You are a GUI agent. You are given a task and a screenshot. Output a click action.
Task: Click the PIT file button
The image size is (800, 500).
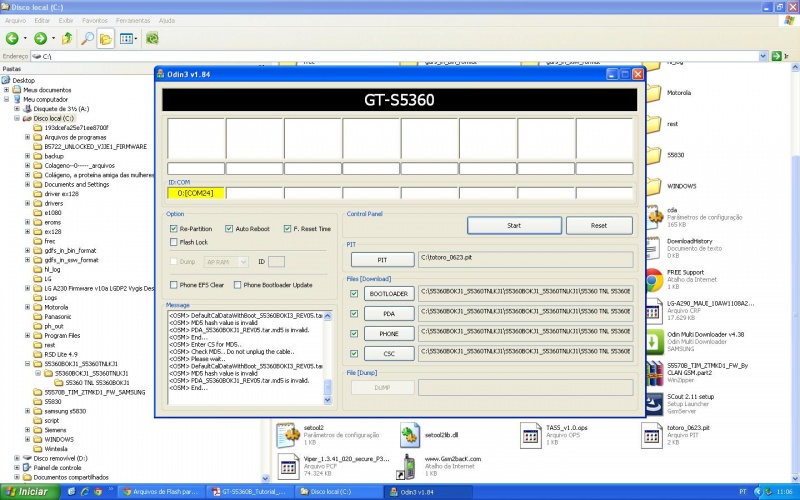[x=382, y=260]
